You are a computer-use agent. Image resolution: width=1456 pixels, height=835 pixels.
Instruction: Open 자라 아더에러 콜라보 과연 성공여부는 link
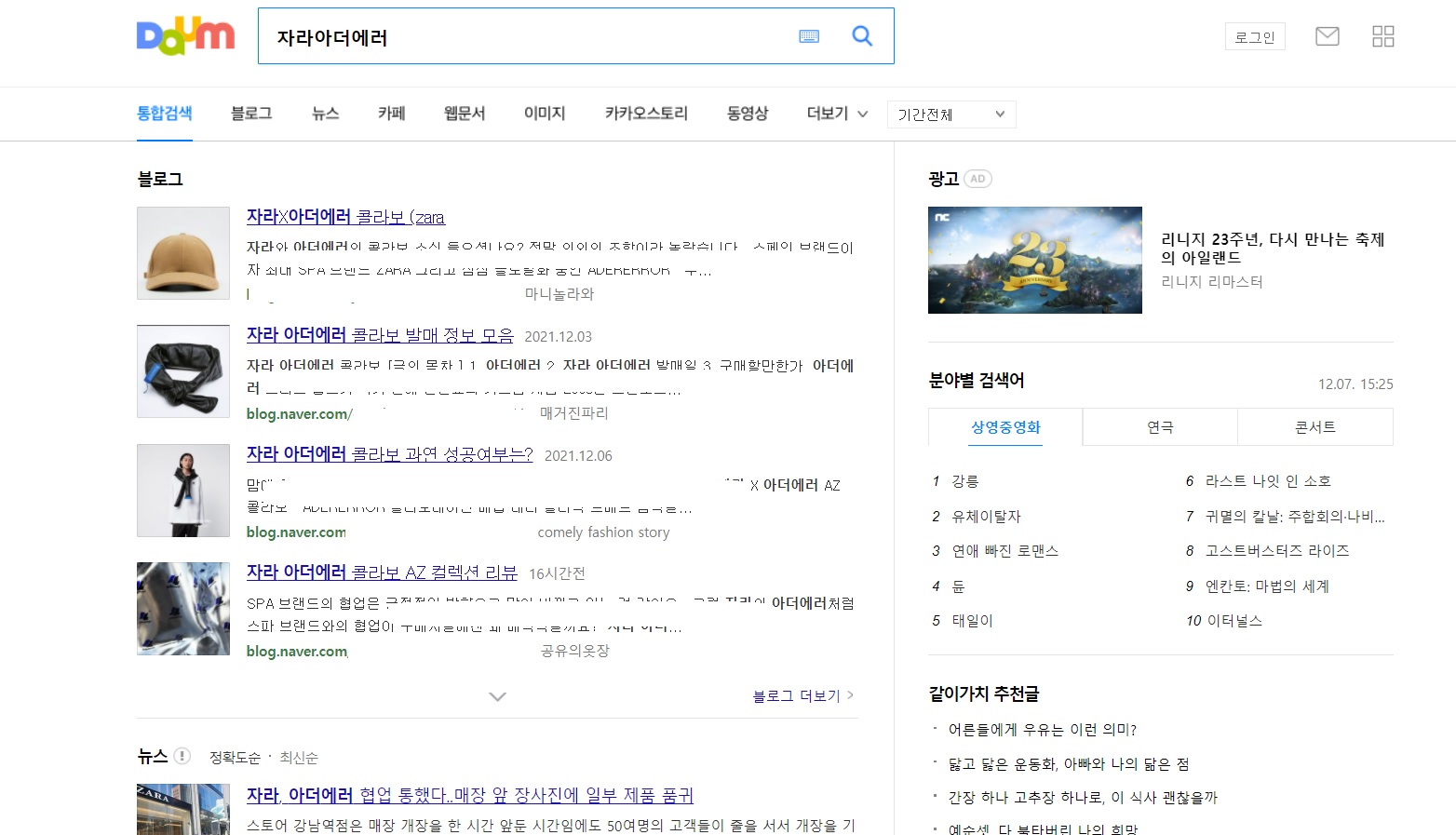[x=389, y=454]
